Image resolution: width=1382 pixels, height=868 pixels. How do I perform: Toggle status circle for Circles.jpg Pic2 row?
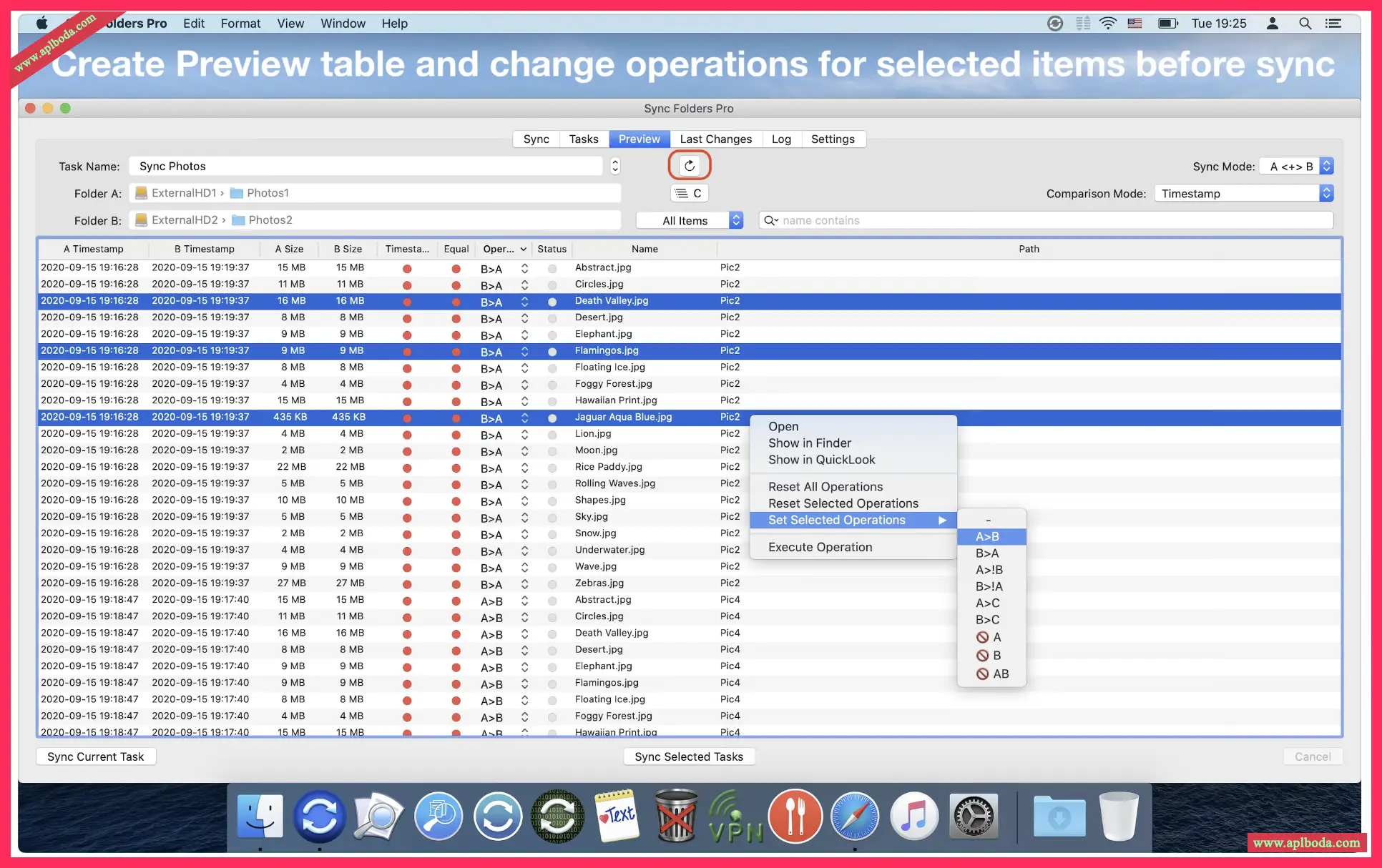pos(552,285)
